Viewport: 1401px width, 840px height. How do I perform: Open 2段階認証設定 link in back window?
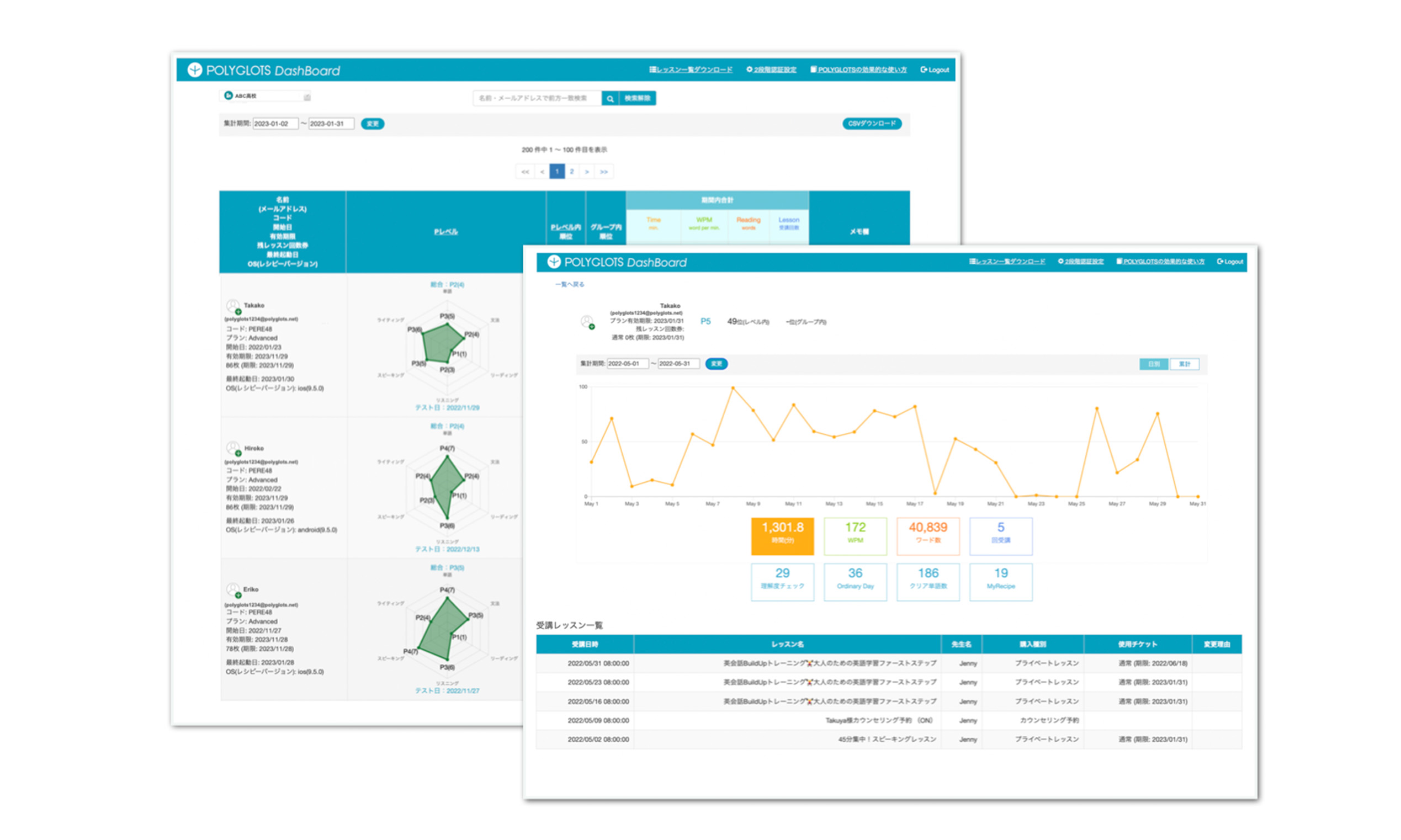[x=771, y=70]
